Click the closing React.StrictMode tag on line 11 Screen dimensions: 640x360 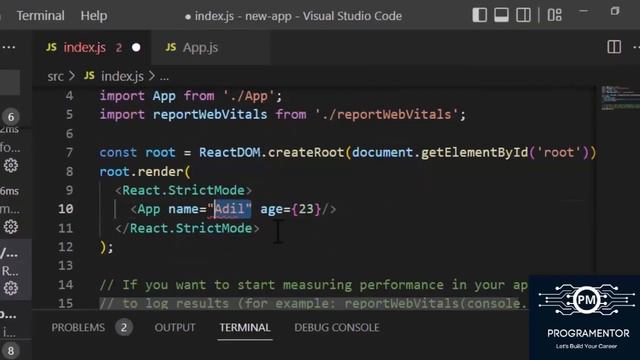pos(187,228)
